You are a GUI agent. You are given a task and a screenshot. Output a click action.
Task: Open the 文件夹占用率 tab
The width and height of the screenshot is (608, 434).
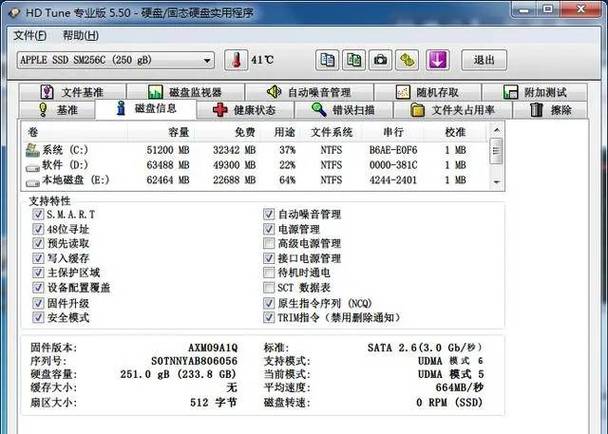tap(453, 110)
